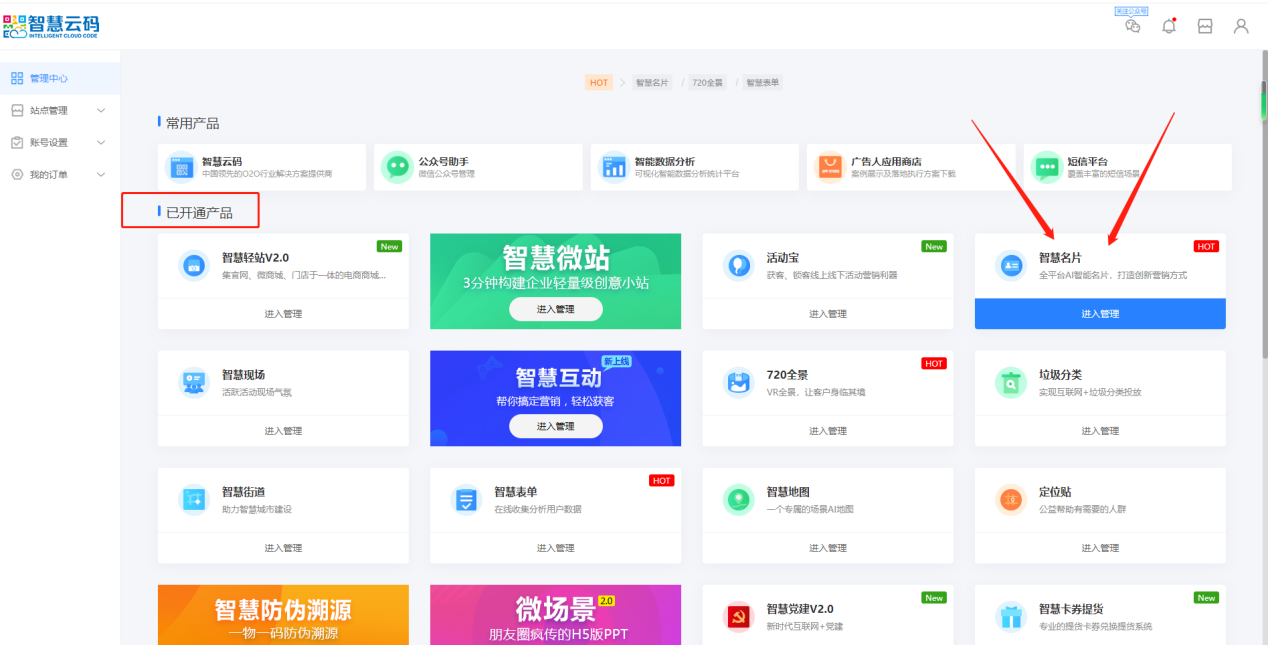Click 进入管理 under 智慧名片
This screenshot has width=1268, height=645.
[x=1100, y=314]
